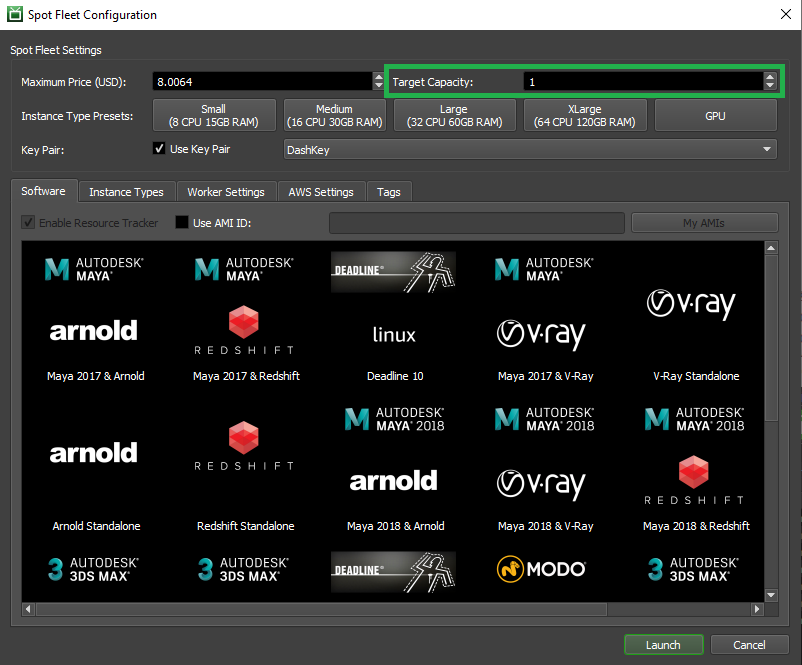Click the Target Capacity input field

643,81
